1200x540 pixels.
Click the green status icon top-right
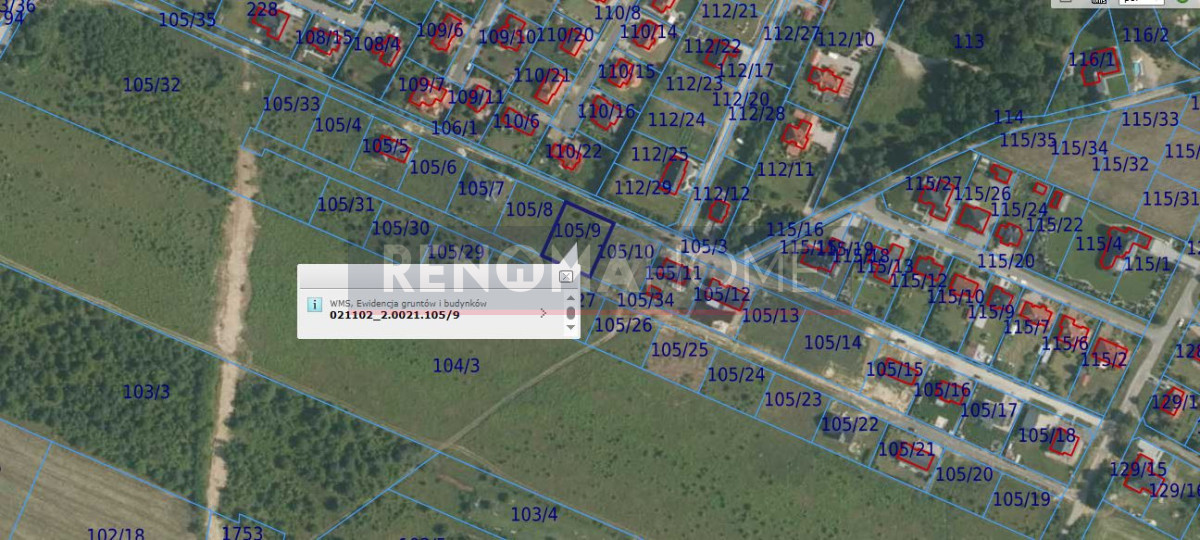[1183, 3]
